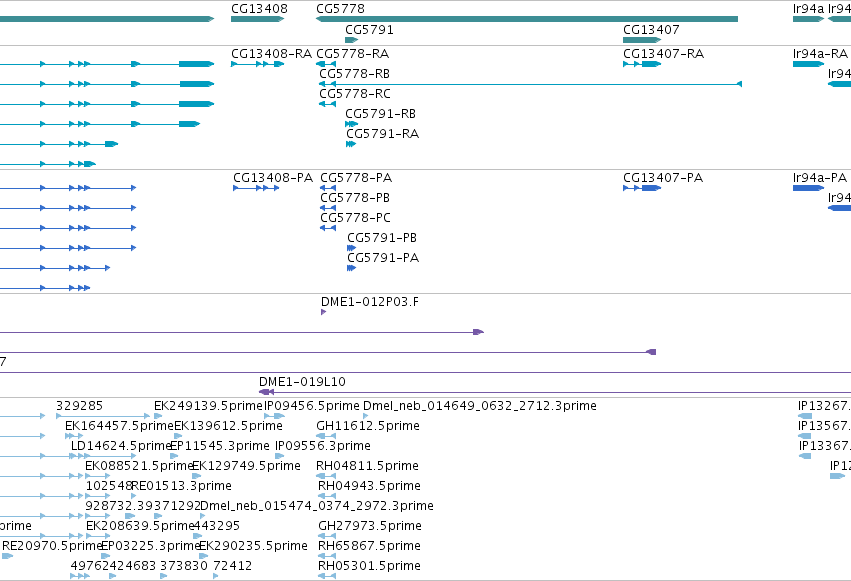The image size is (851, 581).
Task: Open the RE20970.5prime EST label
Action: [x=53, y=546]
